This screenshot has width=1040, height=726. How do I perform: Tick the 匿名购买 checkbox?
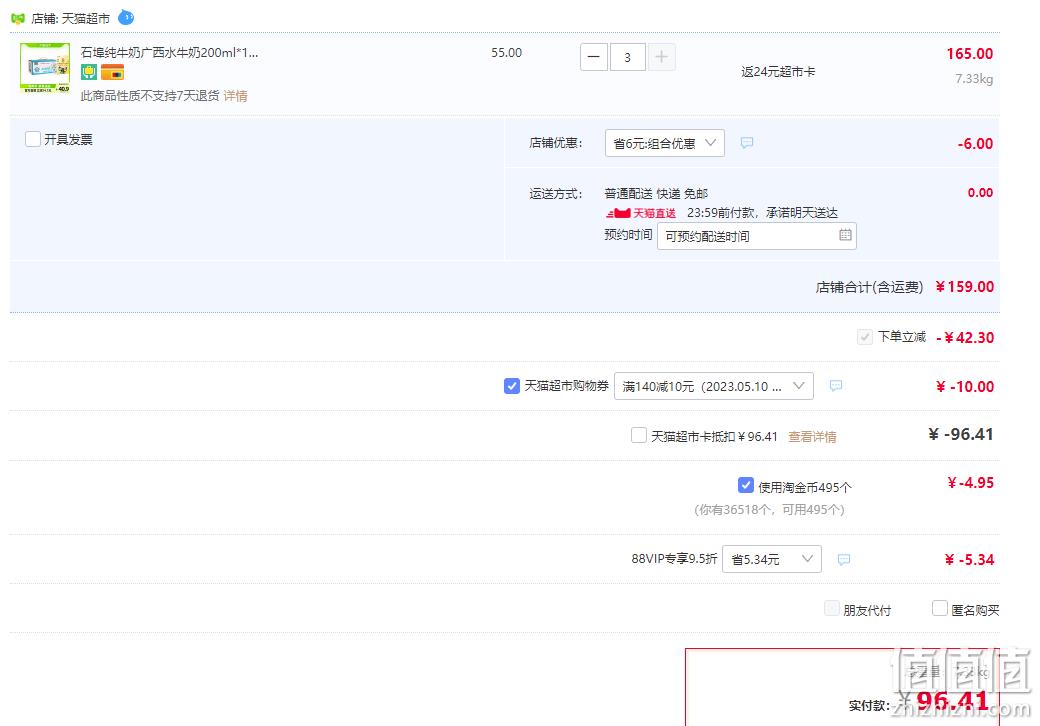pyautogui.click(x=939, y=609)
